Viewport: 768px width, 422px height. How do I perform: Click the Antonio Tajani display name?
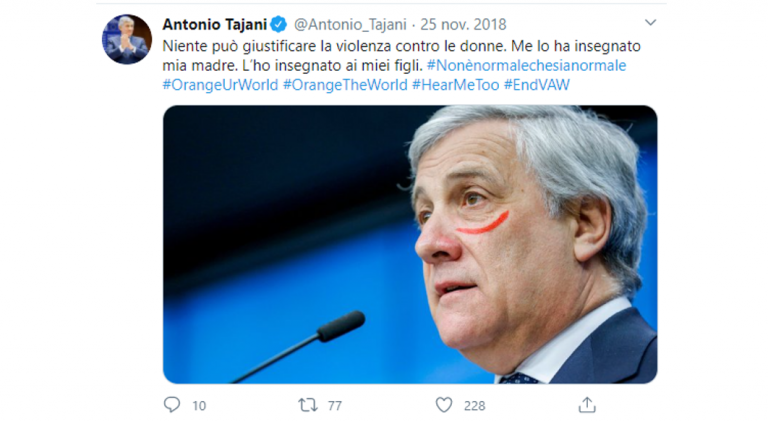click(215, 24)
